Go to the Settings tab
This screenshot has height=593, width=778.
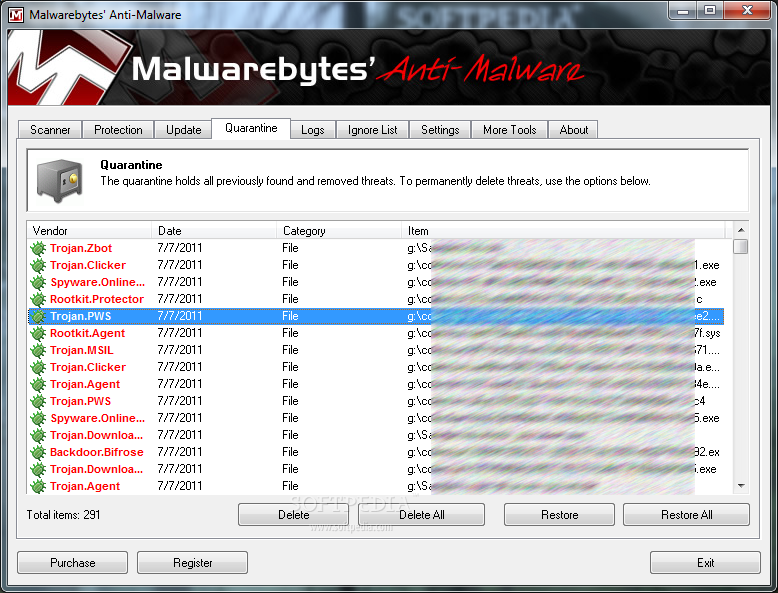[440, 130]
